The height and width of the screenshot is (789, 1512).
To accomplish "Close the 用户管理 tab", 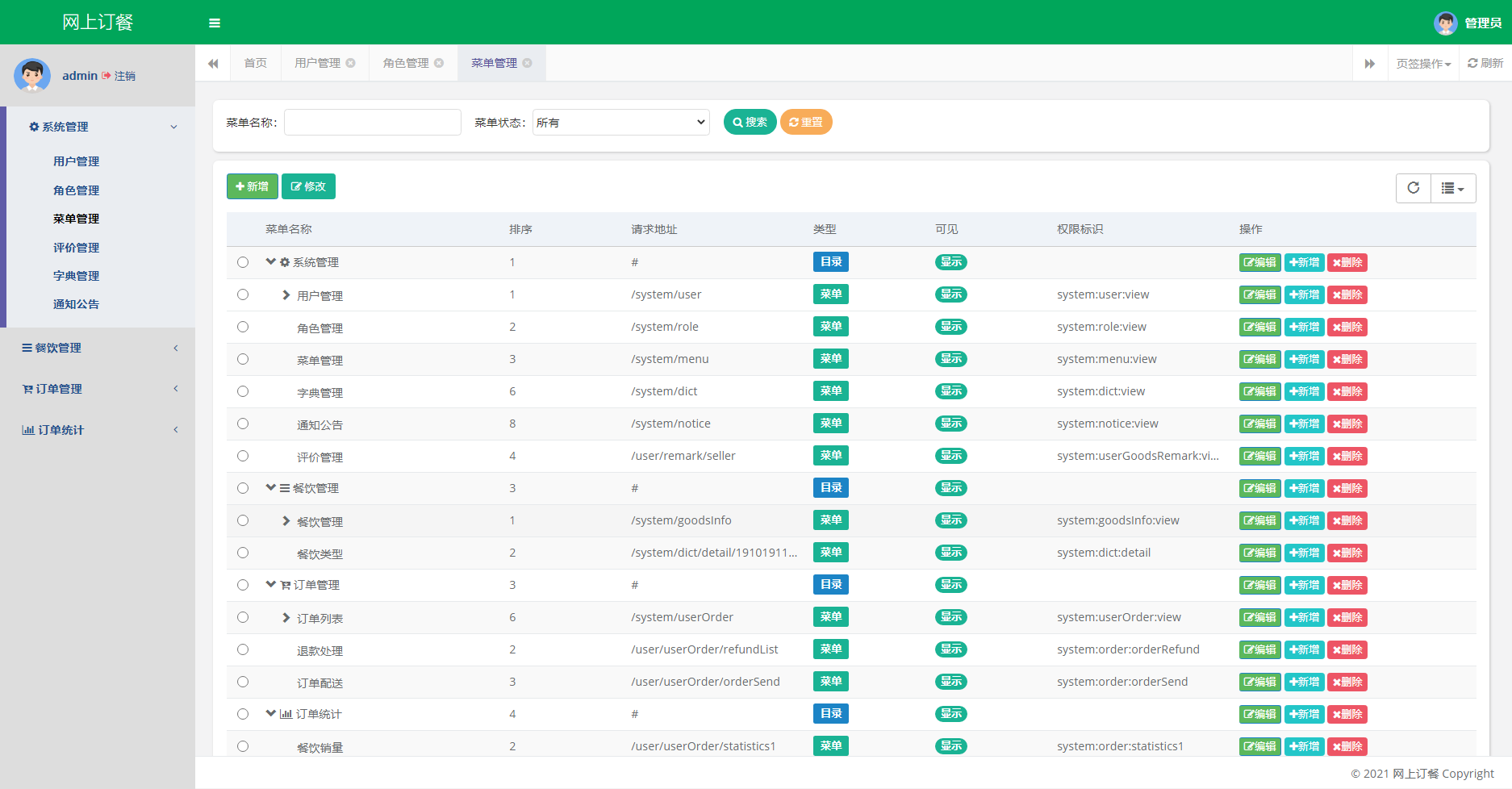I will click(x=351, y=63).
